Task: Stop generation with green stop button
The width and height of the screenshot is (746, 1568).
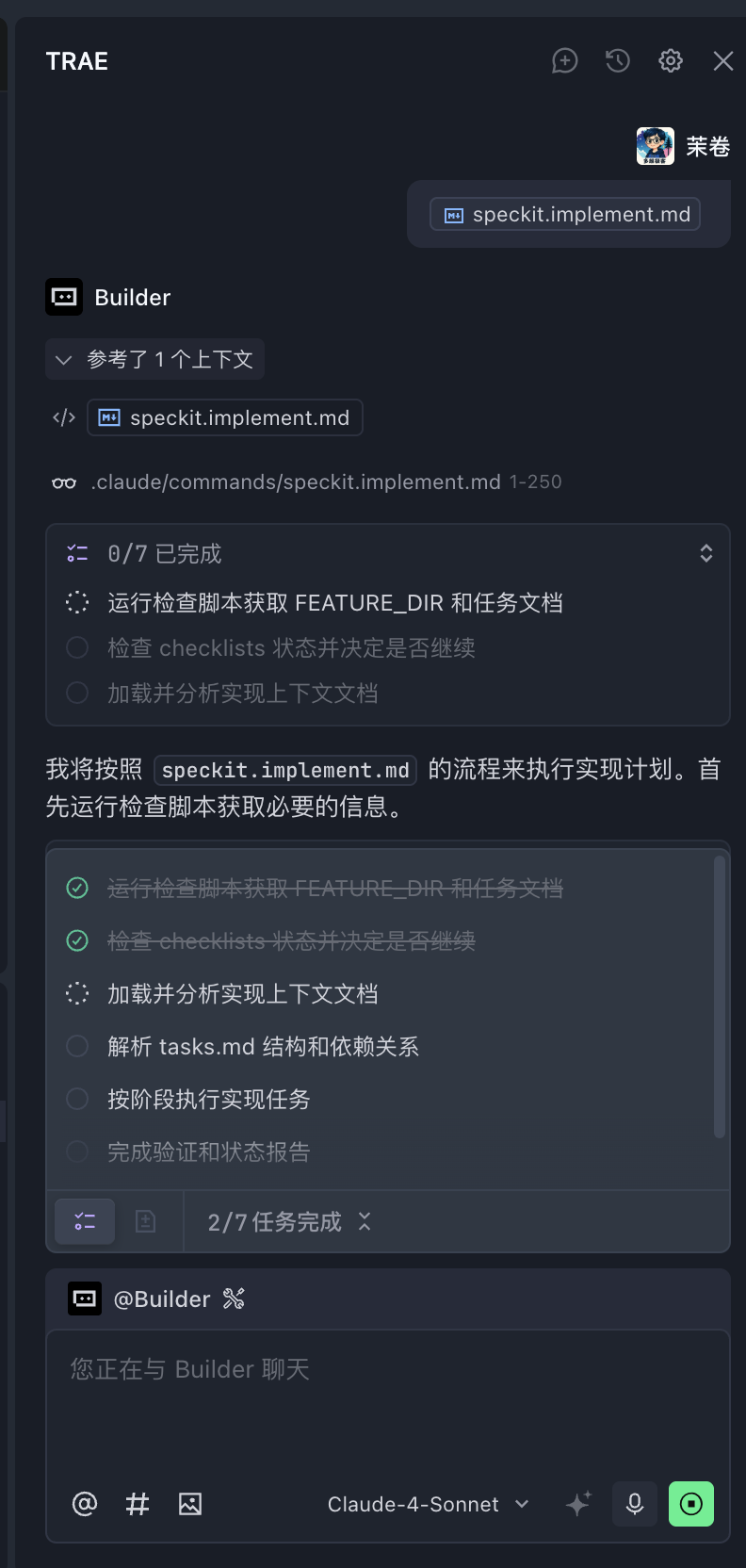Action: pos(691,1504)
